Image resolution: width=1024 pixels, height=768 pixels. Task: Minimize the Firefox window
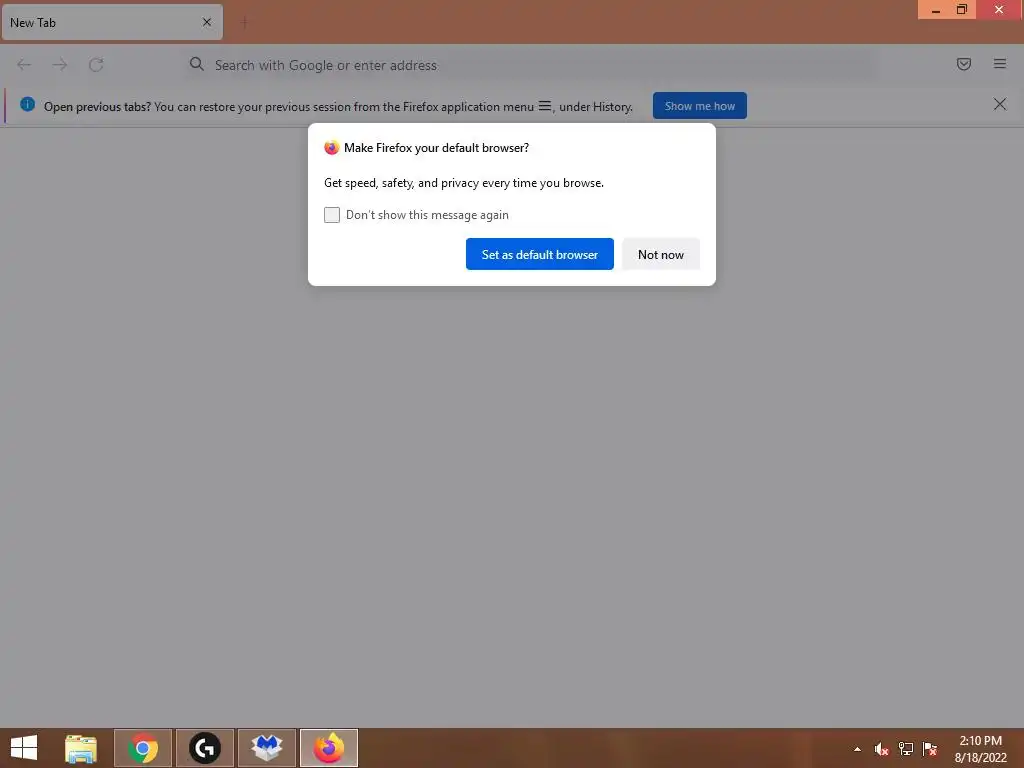pos(935,10)
